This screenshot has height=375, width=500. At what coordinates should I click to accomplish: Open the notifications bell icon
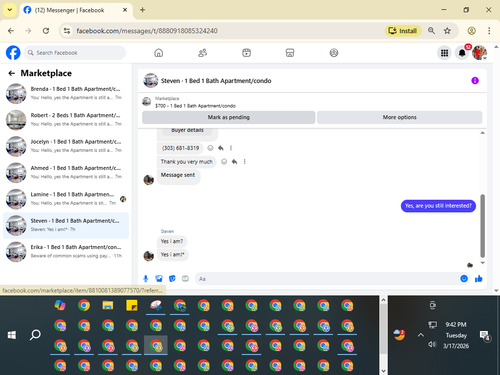(x=462, y=53)
